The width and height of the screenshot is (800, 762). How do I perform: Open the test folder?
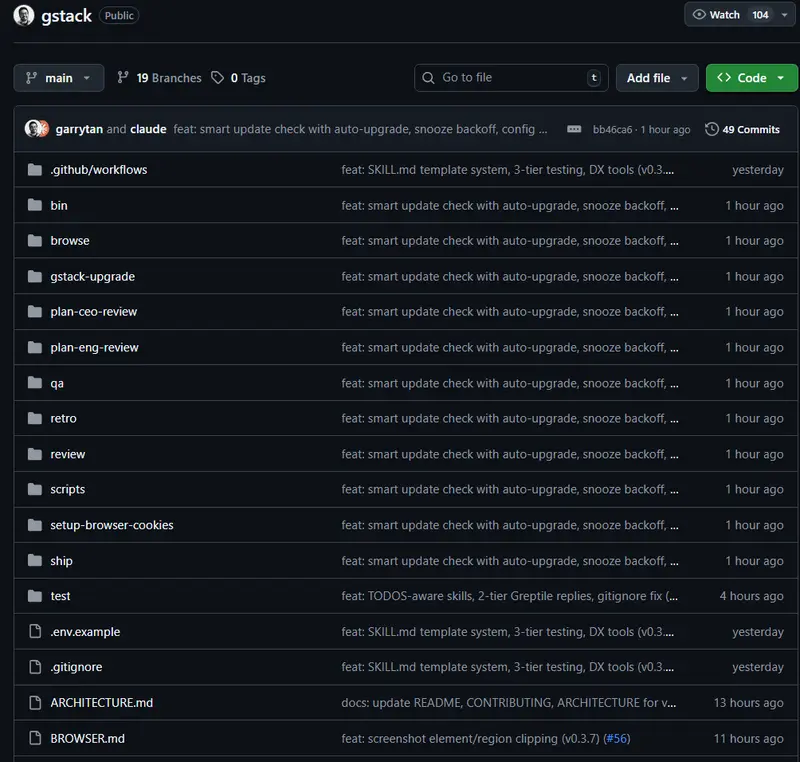coord(60,595)
